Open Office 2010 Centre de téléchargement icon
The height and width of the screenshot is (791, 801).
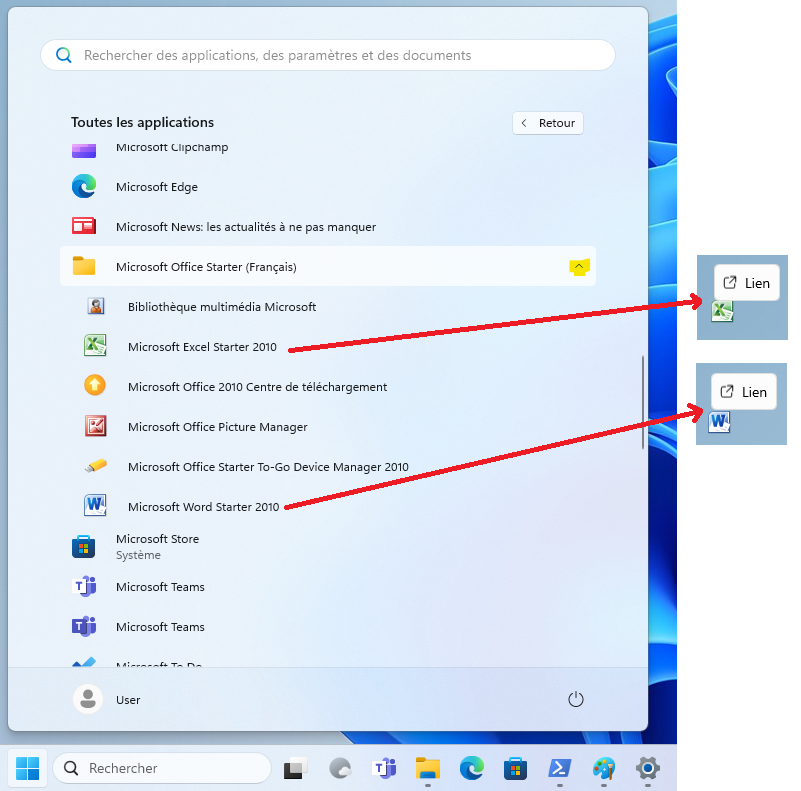coord(95,385)
